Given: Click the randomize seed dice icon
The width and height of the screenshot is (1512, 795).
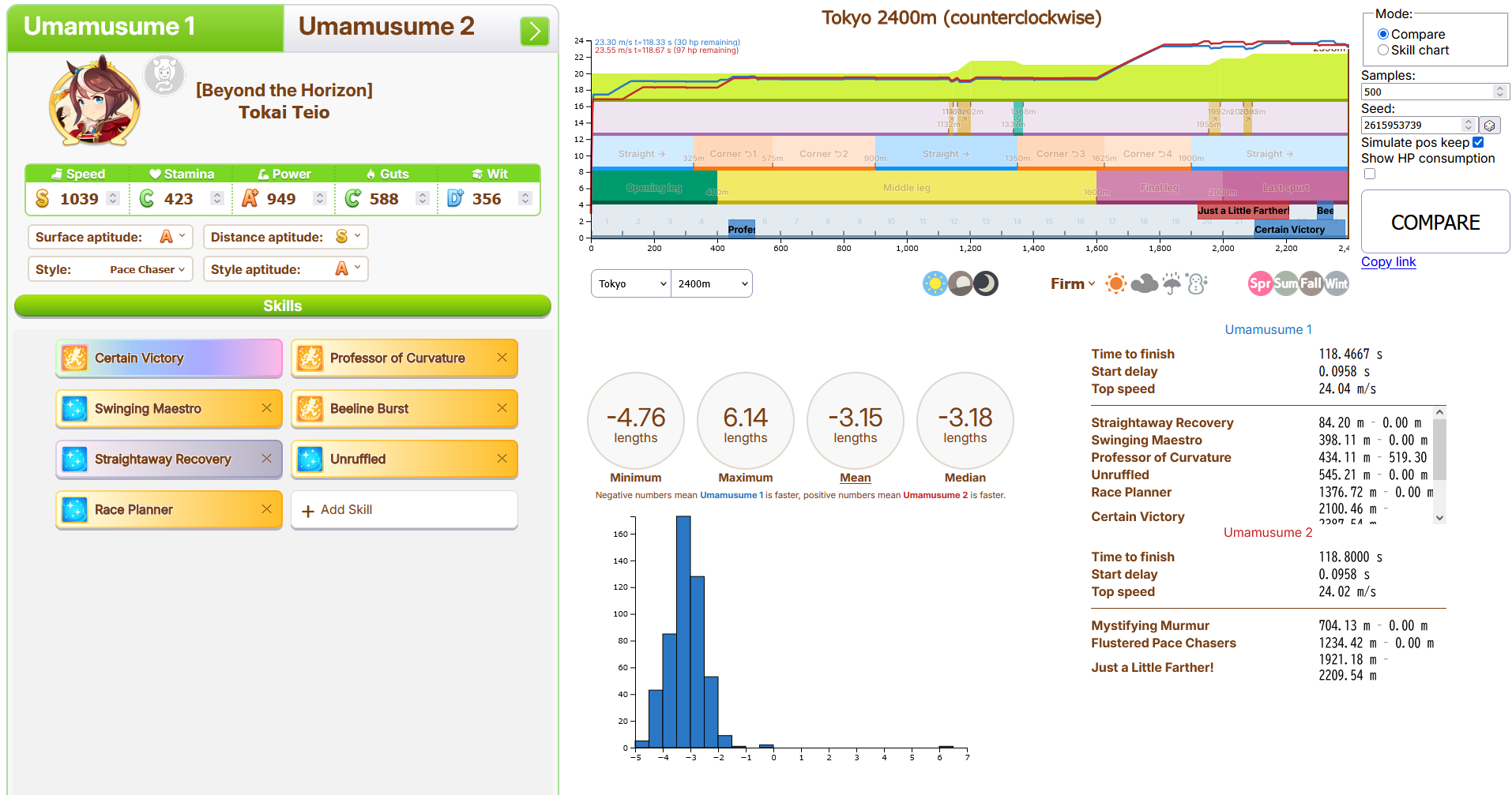Looking at the screenshot, I should [1489, 126].
